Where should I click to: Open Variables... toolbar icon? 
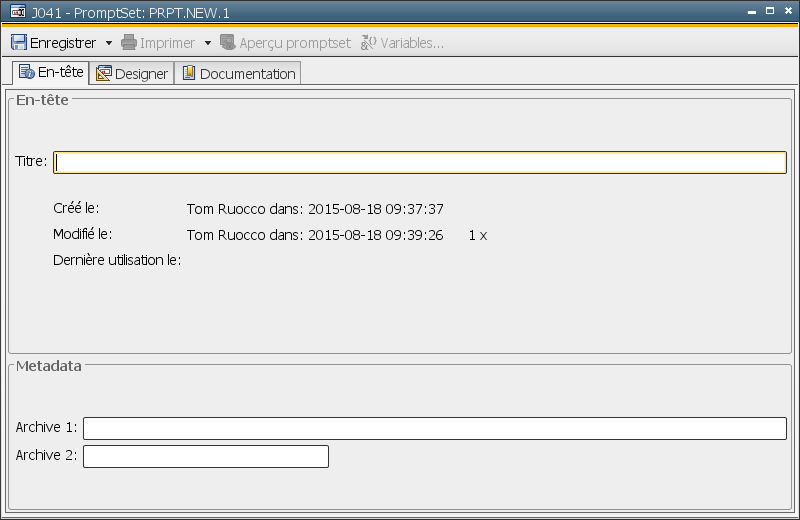(368, 42)
